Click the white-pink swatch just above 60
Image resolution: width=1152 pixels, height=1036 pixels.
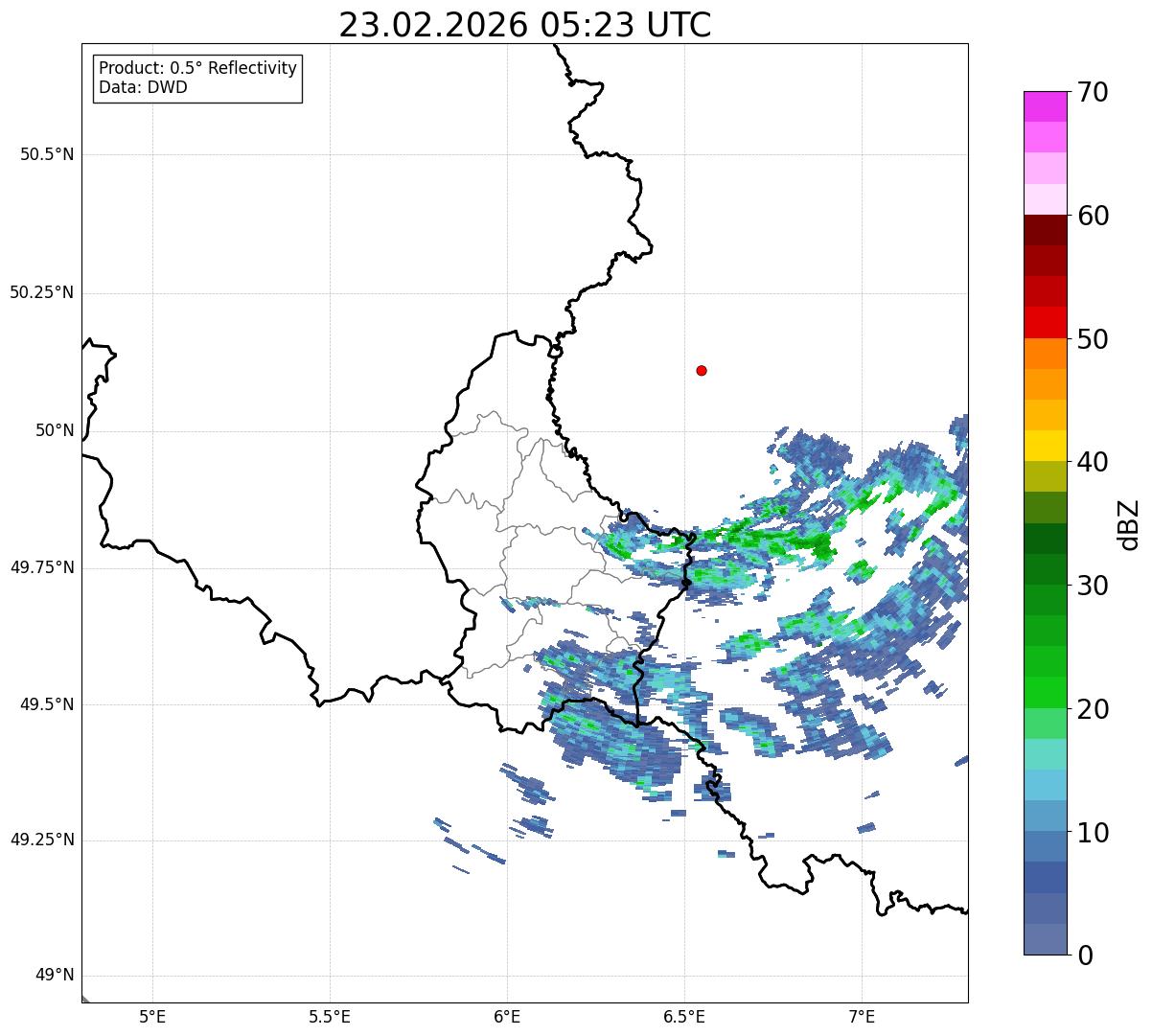click(x=1046, y=199)
